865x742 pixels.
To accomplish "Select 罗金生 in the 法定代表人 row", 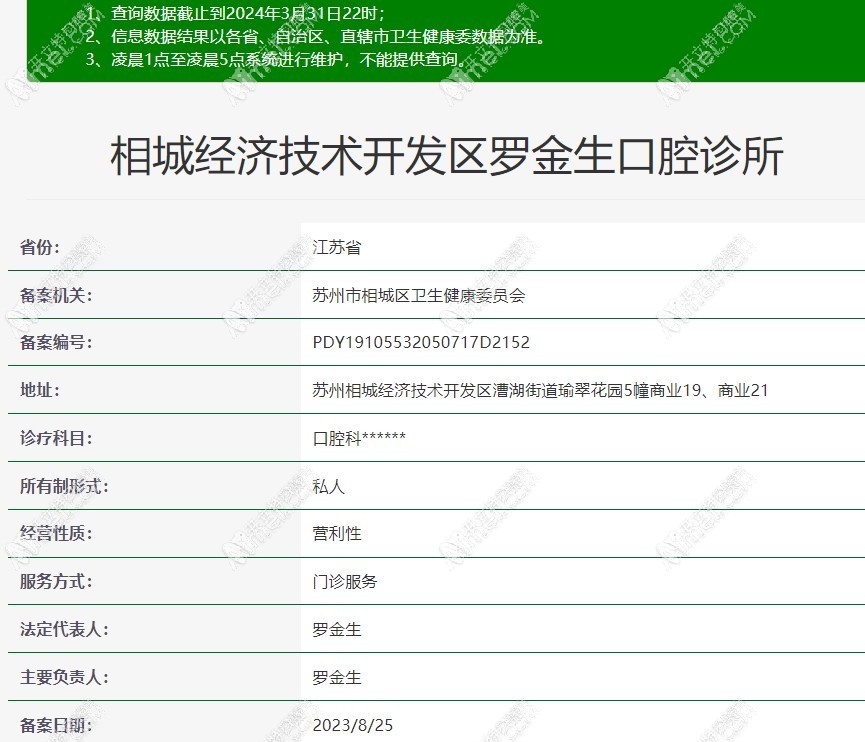I will click(337, 629).
